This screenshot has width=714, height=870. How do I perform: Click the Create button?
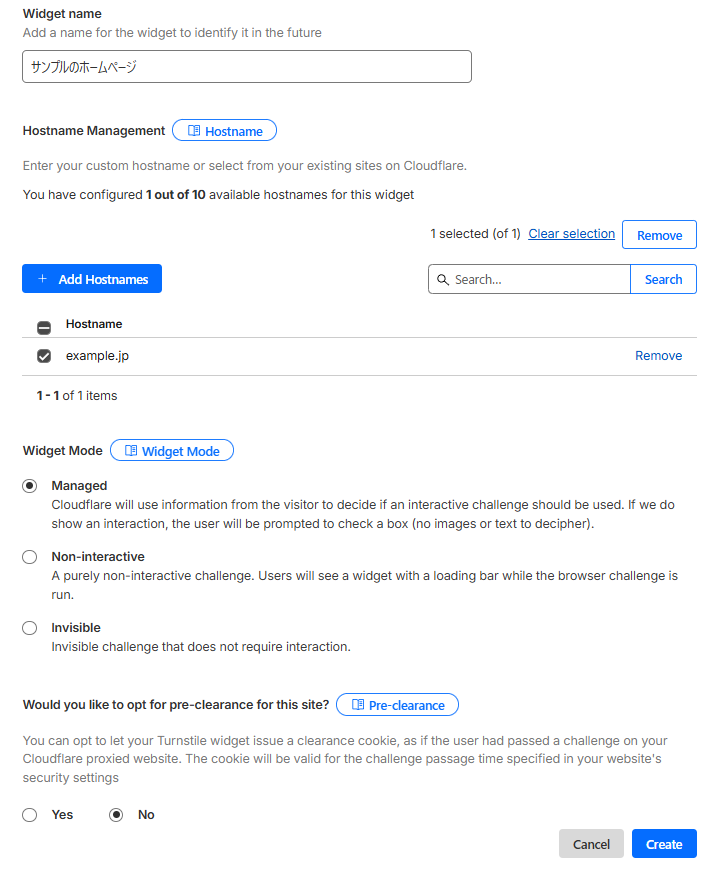click(x=664, y=844)
